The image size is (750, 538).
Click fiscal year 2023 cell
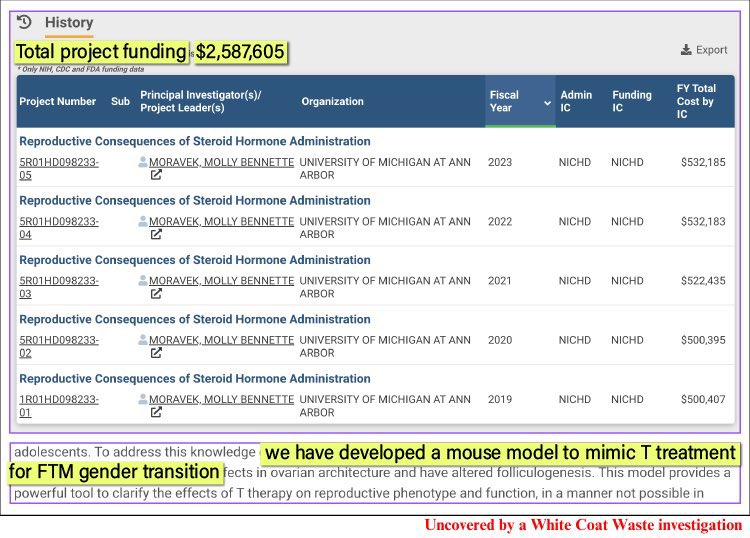[500, 163]
